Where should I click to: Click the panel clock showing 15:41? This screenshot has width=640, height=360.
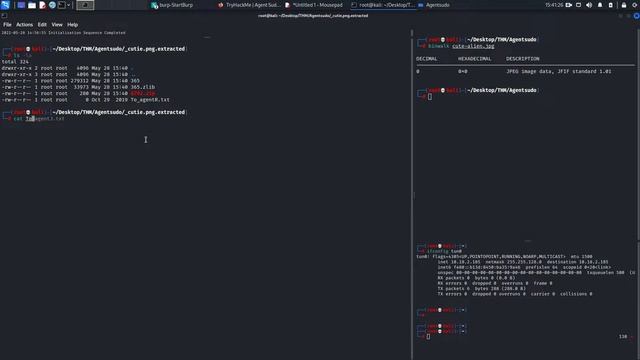tap(554, 5)
